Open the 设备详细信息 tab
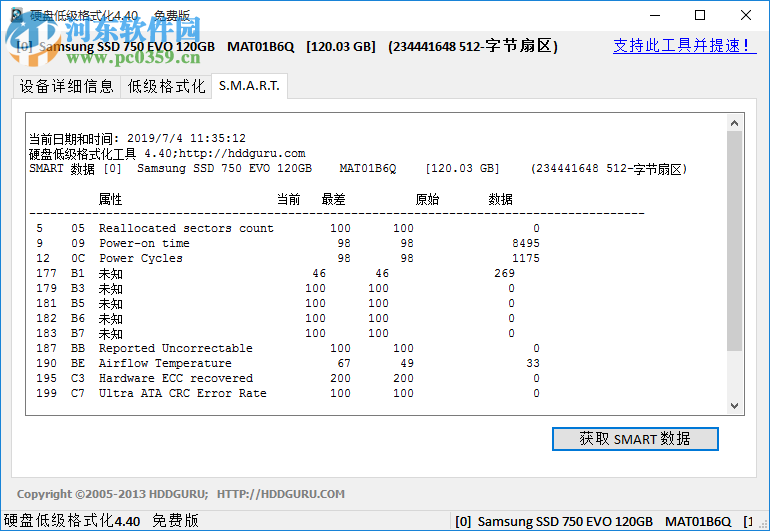 pyautogui.click(x=67, y=86)
